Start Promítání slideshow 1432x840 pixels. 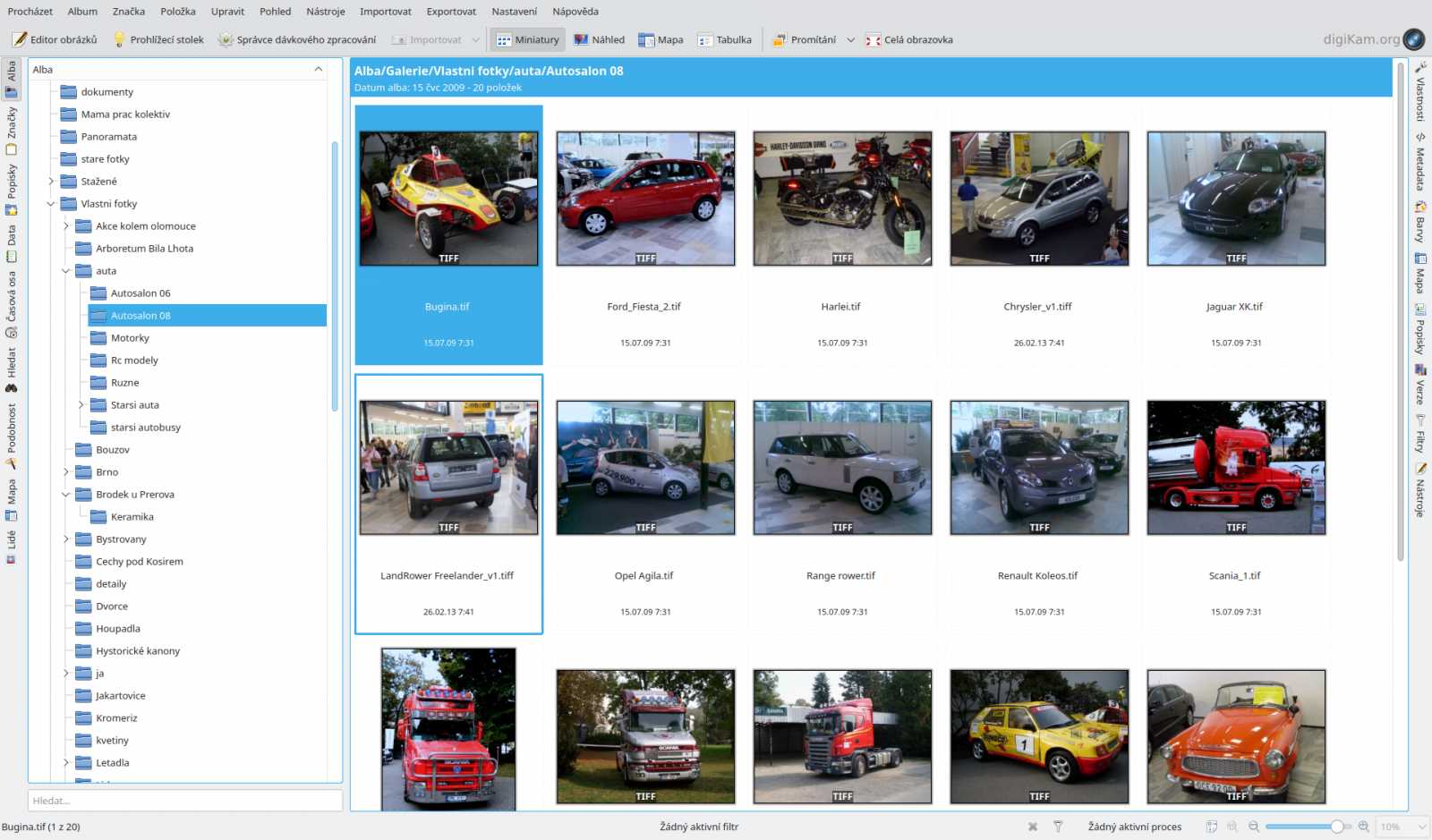(x=804, y=39)
